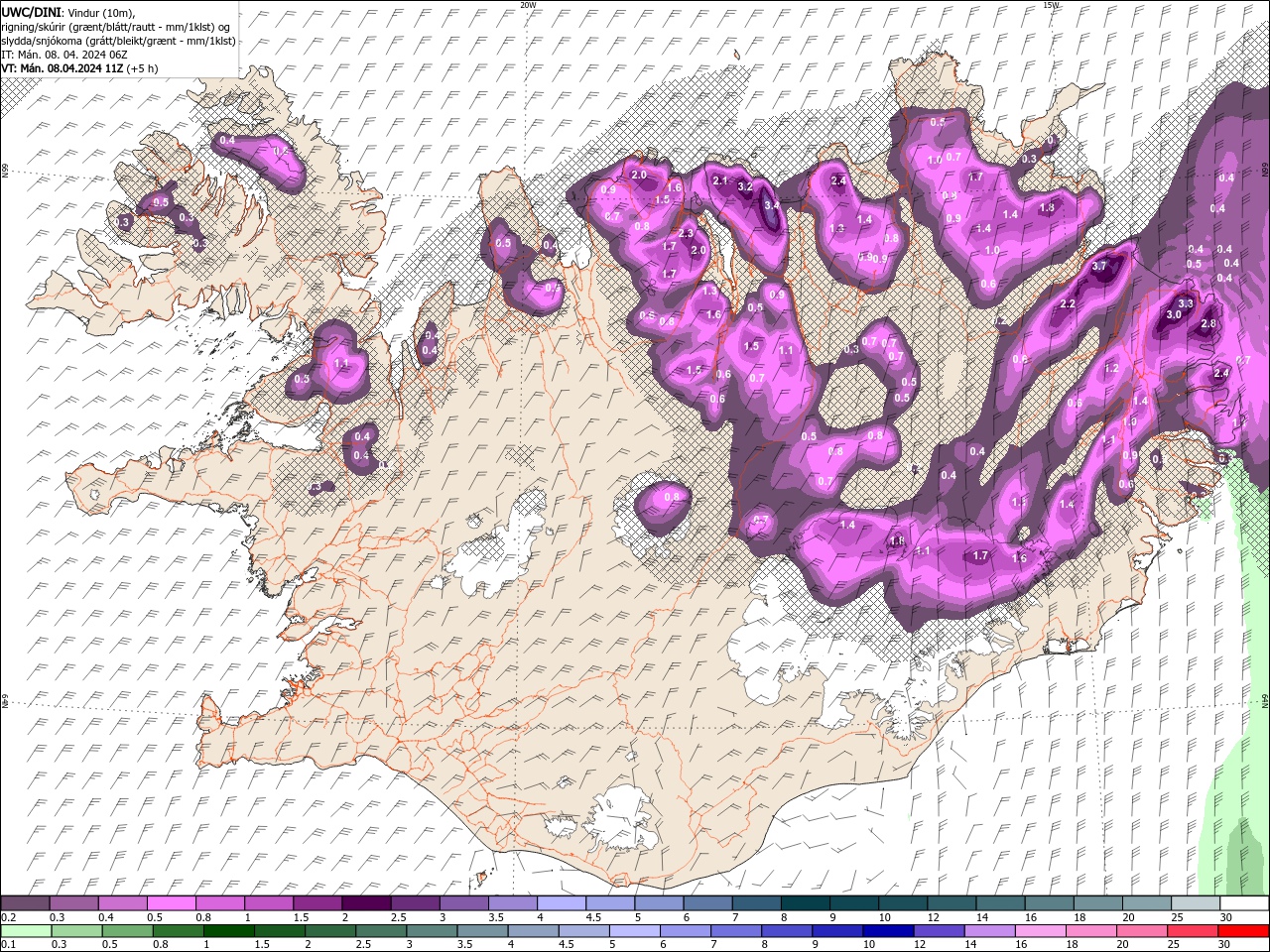This screenshot has width=1270, height=952.
Task: Click the 3.0 snowfall value on the map
Action: [1173, 314]
